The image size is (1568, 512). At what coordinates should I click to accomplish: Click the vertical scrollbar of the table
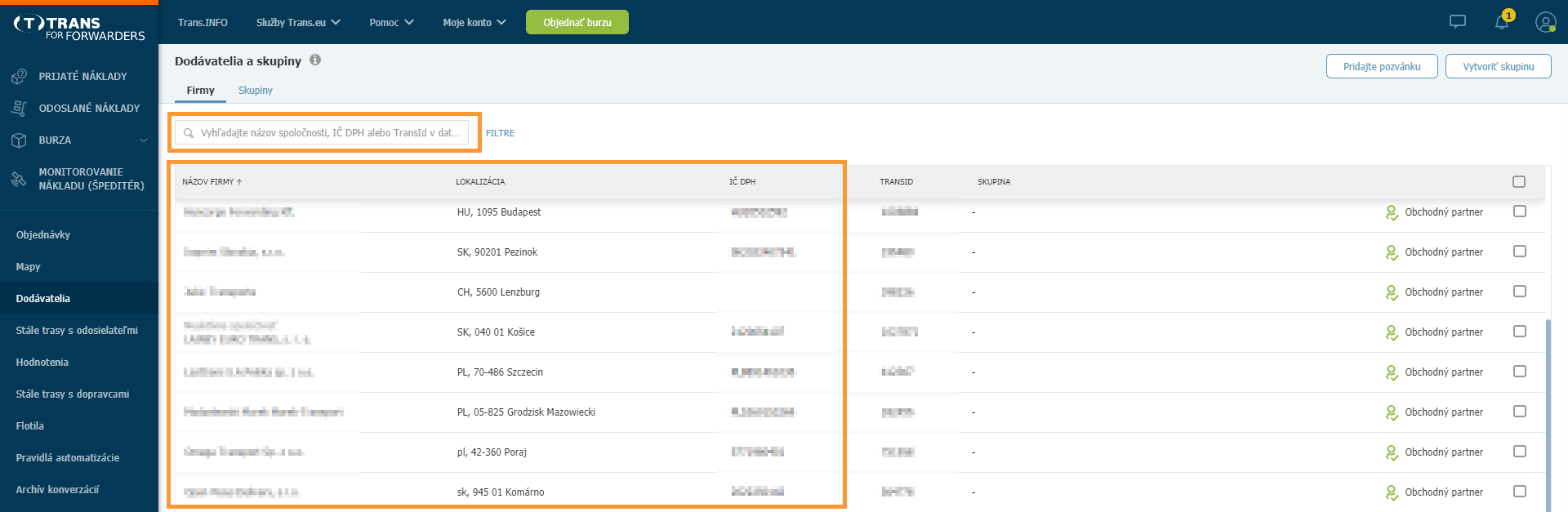coord(1548,415)
